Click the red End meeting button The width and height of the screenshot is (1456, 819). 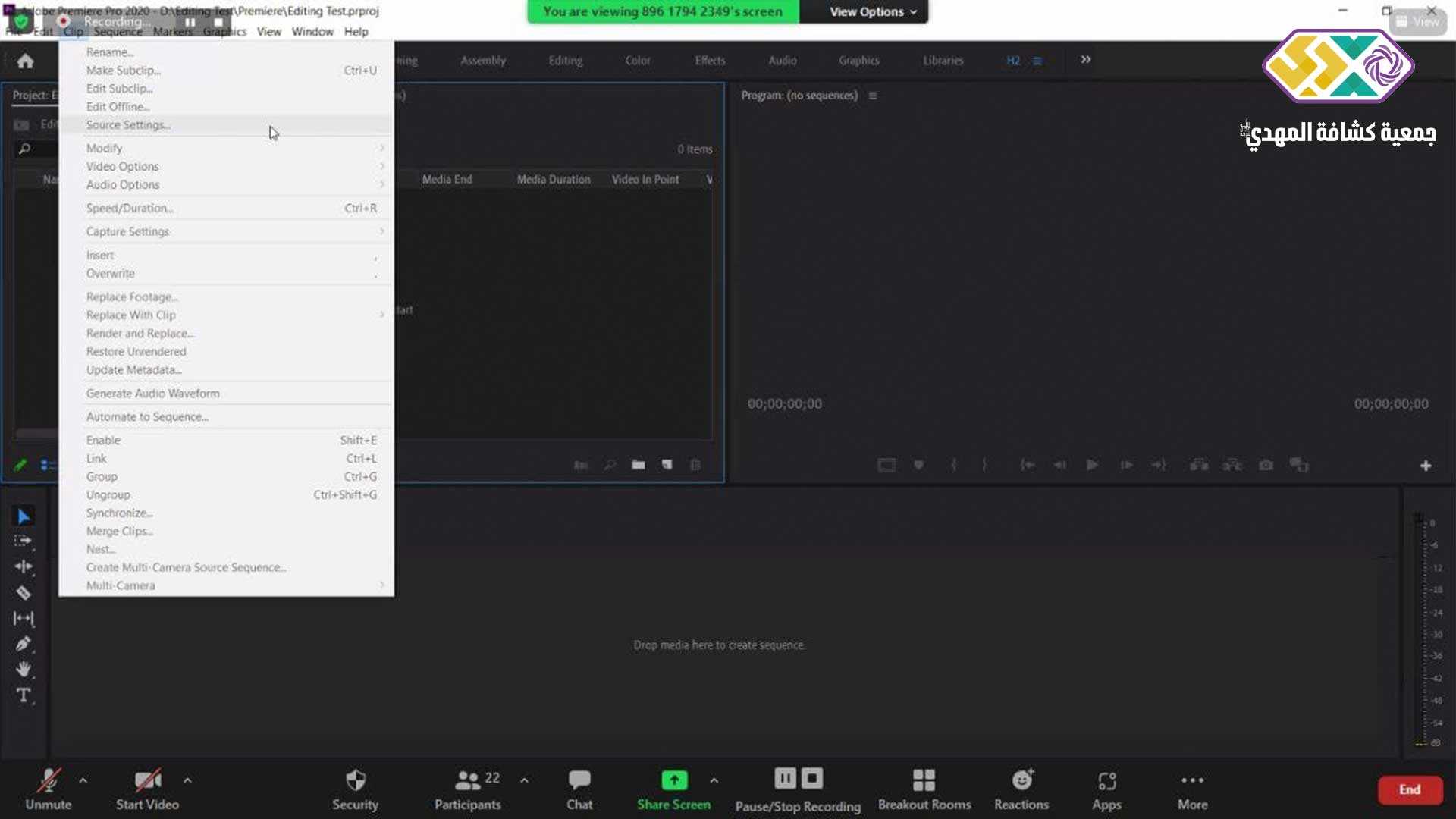pos(1409,789)
